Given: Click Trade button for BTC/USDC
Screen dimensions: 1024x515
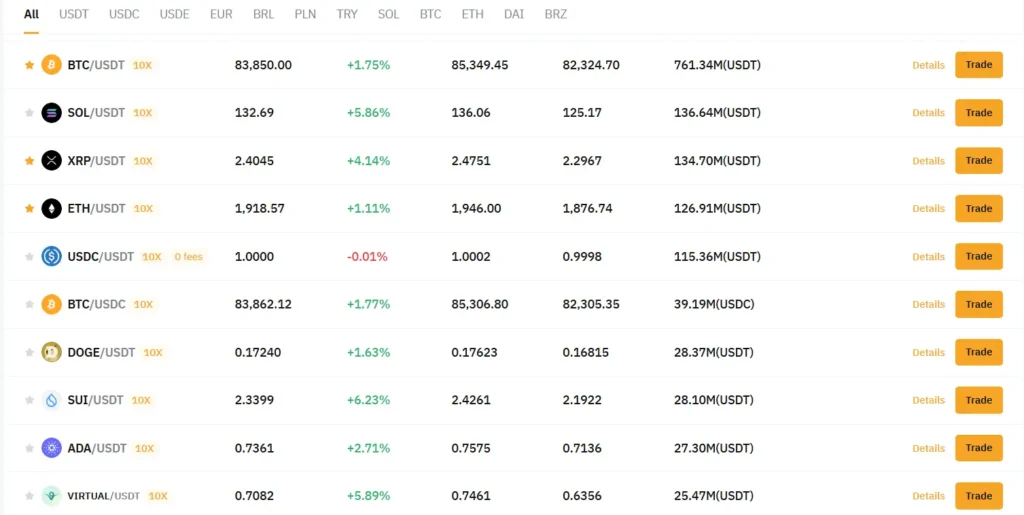Looking at the screenshot, I should point(979,304).
